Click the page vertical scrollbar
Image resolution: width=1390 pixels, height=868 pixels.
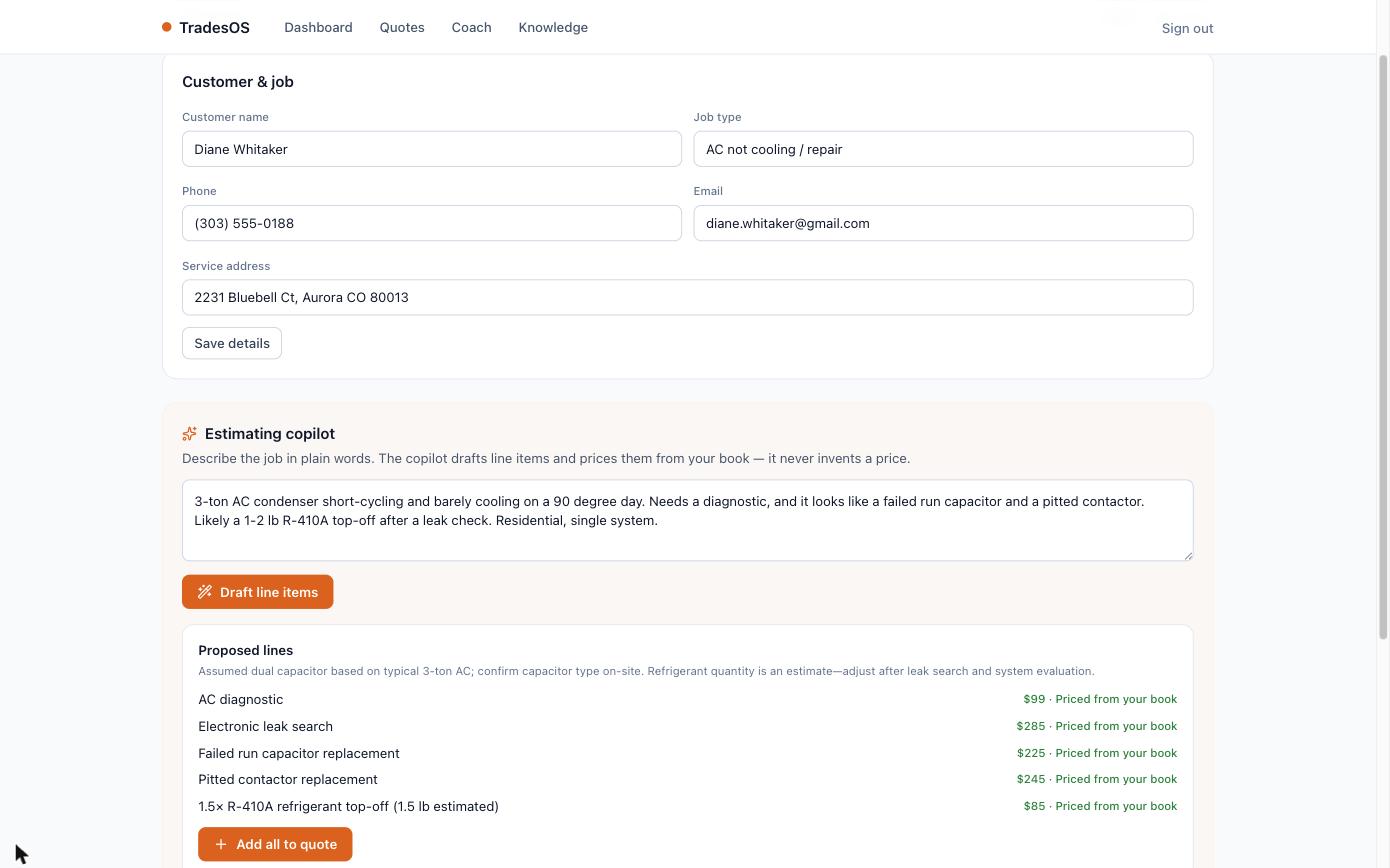pos(1383,347)
